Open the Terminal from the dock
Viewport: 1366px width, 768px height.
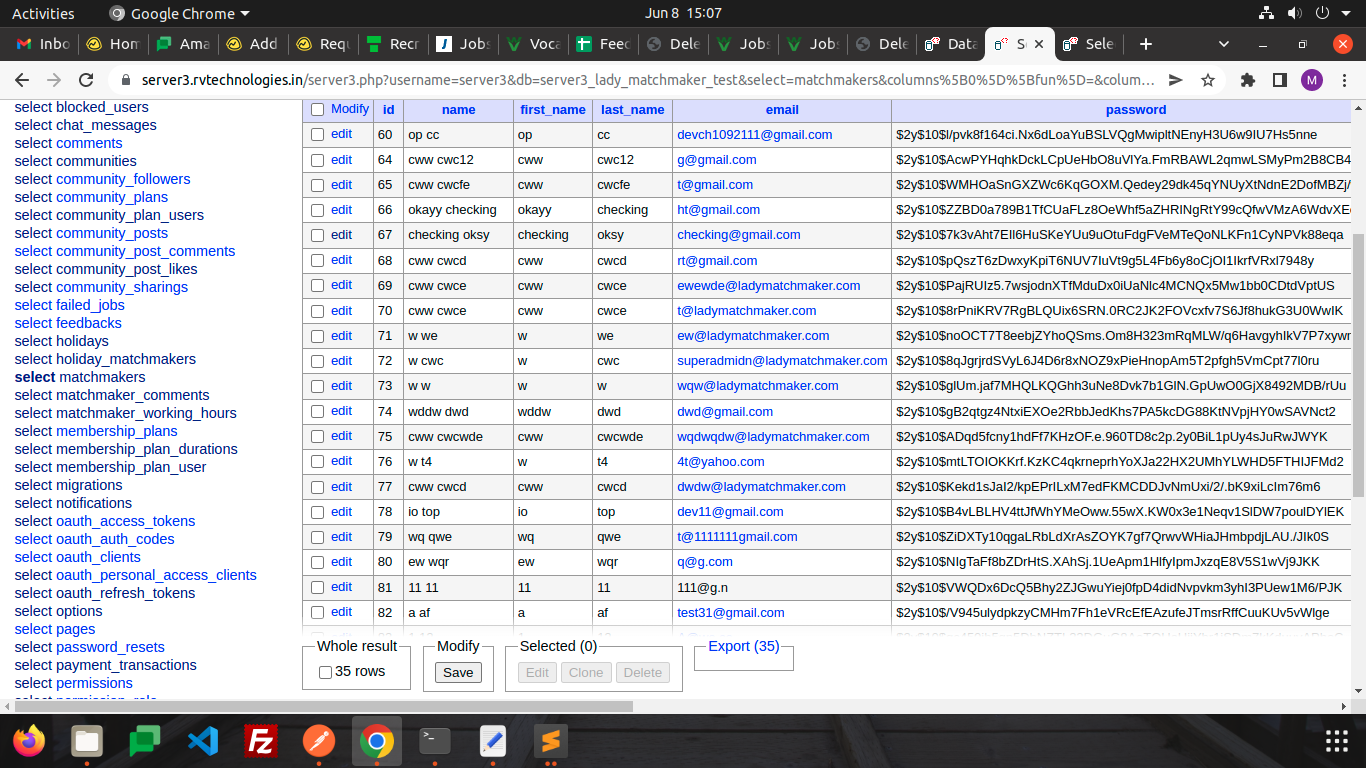pyautogui.click(x=434, y=741)
